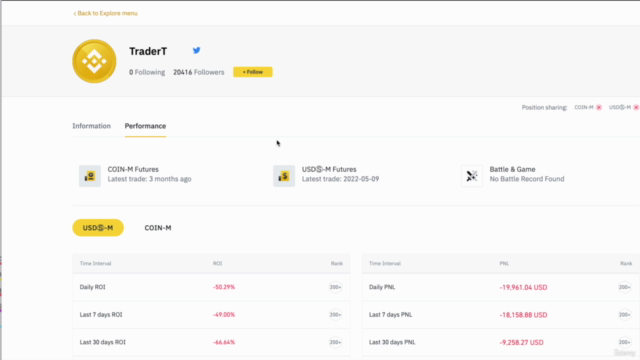Viewport: 640px width, 360px height.
Task: Click the Rank header in PNL table
Action: coord(626,263)
